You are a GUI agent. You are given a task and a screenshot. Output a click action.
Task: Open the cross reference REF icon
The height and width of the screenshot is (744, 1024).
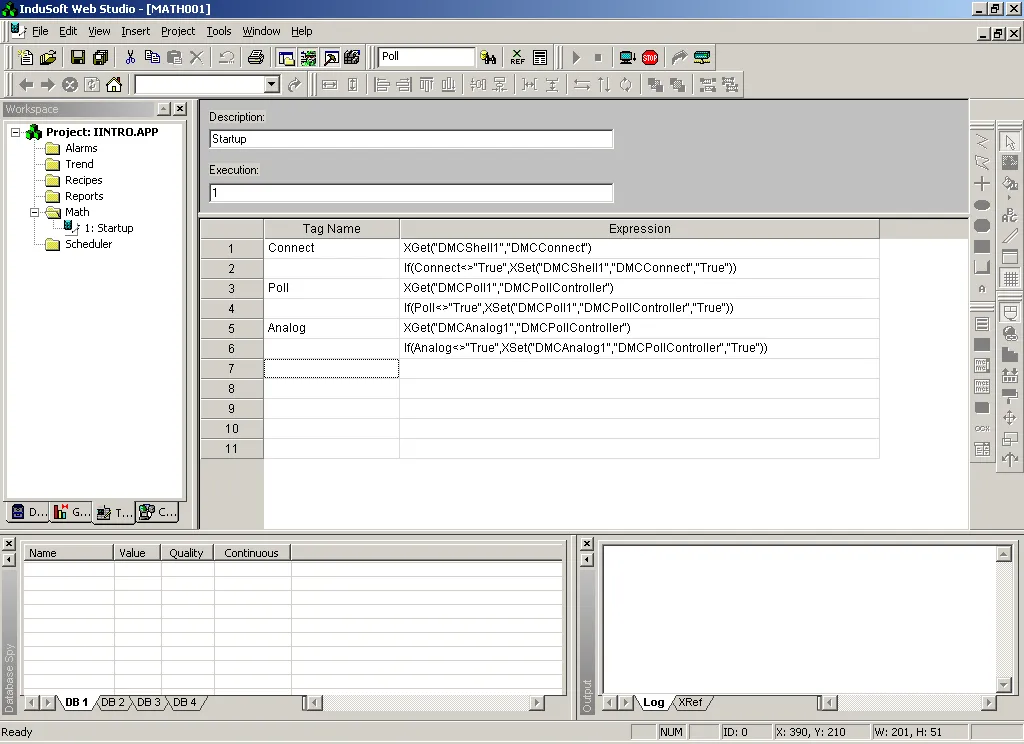517,57
